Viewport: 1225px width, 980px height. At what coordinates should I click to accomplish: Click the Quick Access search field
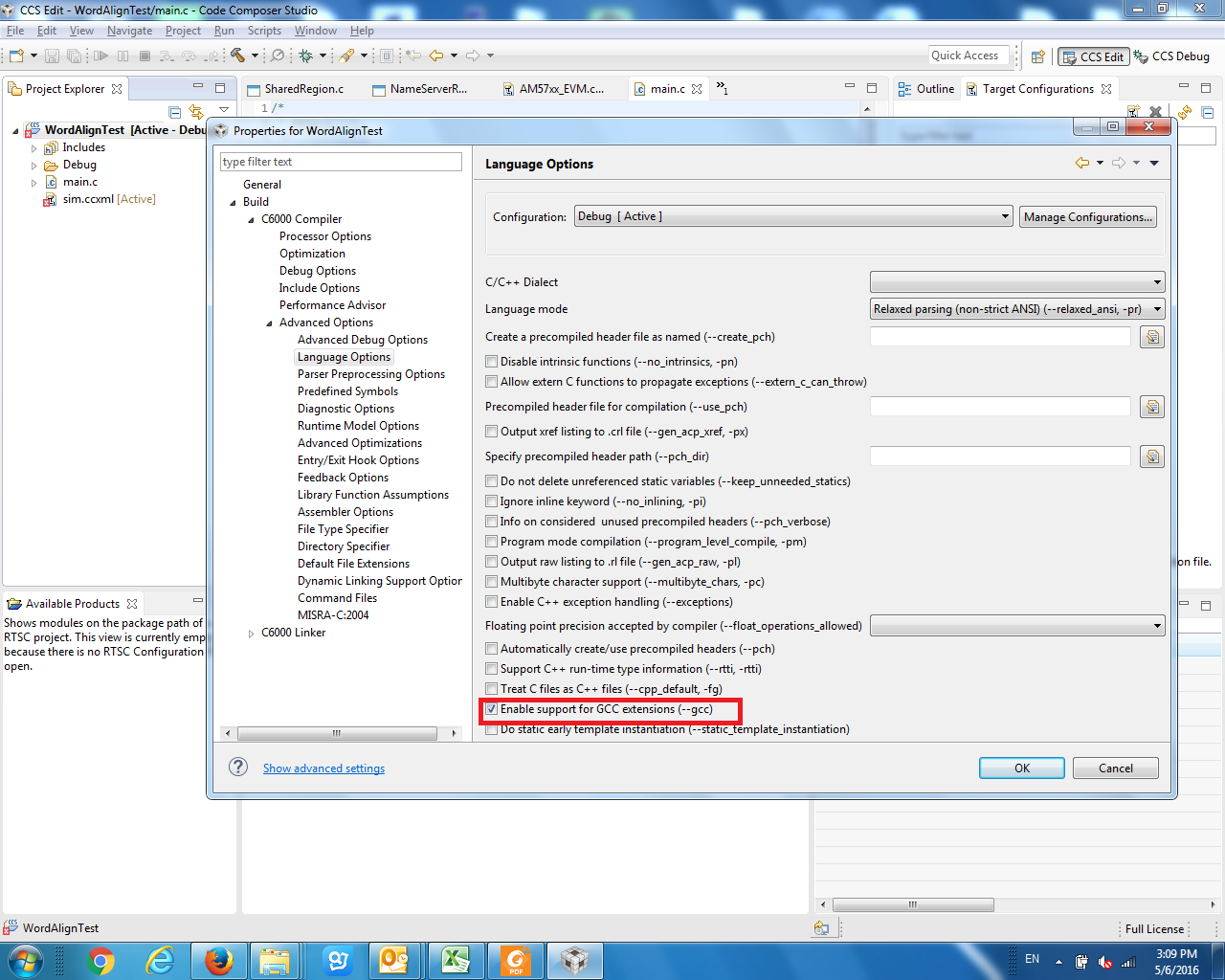pyautogui.click(x=969, y=56)
